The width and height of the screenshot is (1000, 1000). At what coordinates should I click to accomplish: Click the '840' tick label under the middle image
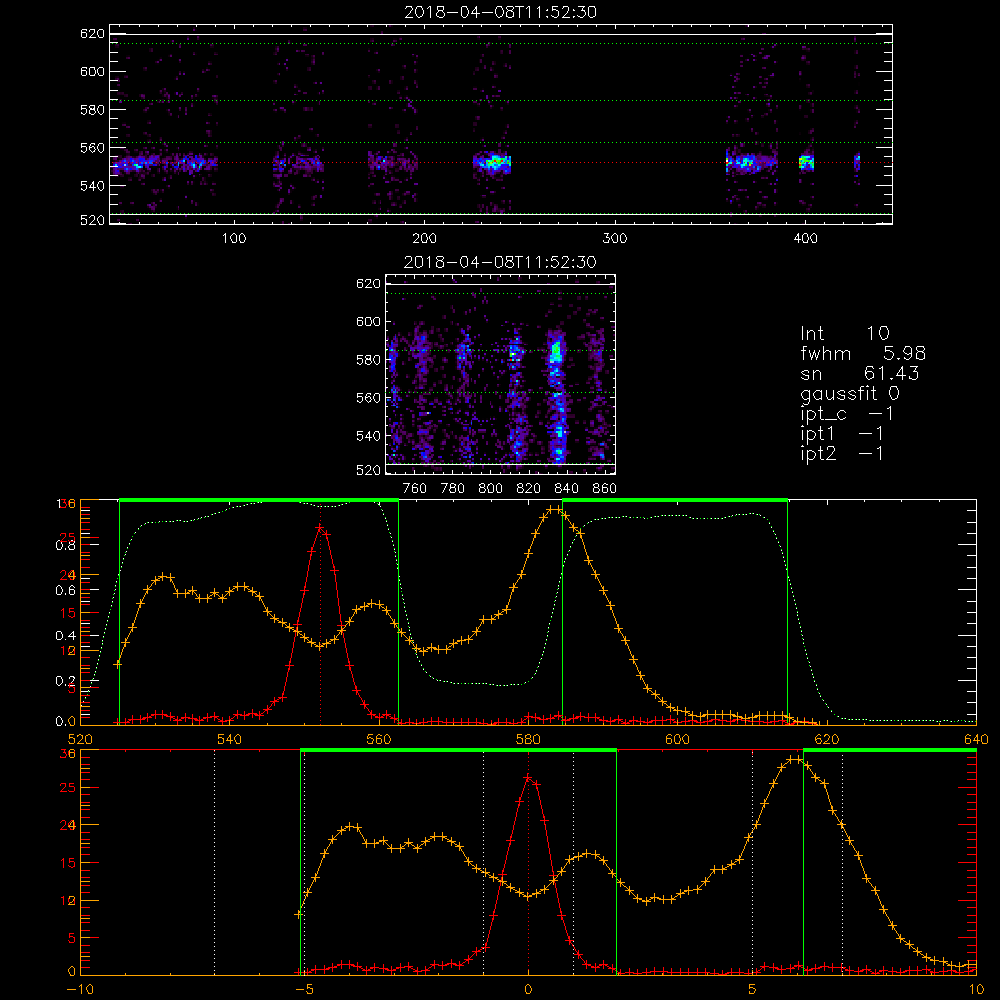click(x=566, y=489)
